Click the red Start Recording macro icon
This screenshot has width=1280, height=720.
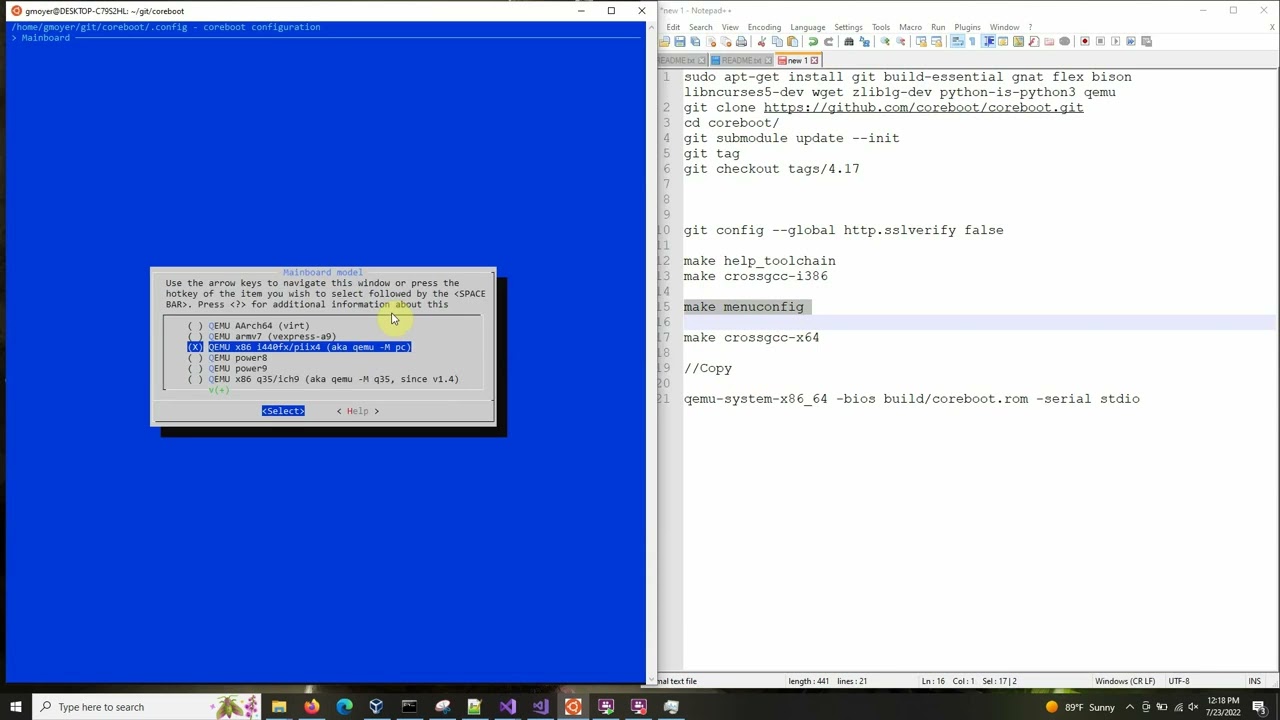[x=1085, y=41]
